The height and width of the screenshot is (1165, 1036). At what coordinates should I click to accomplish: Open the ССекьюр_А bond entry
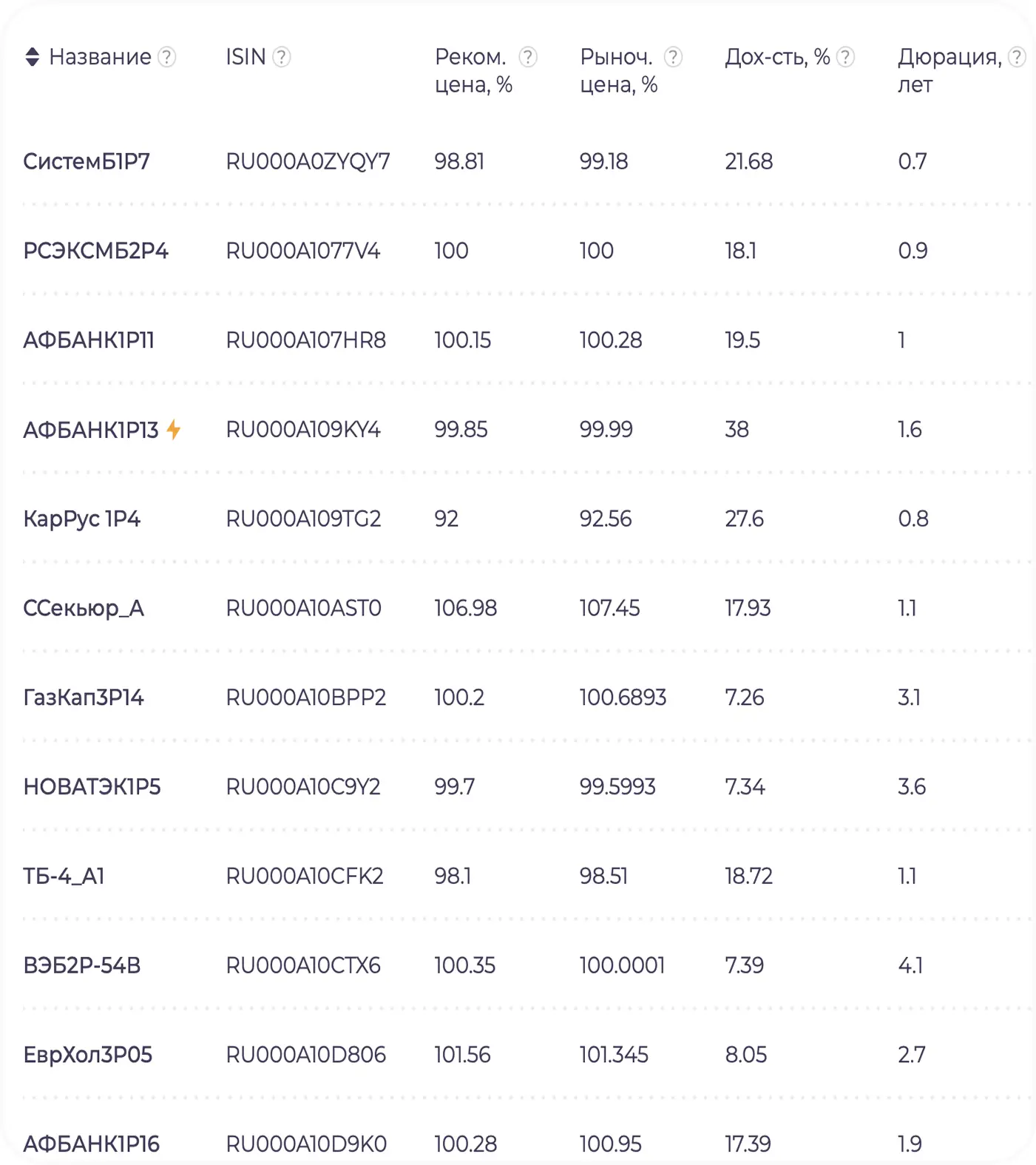click(84, 609)
